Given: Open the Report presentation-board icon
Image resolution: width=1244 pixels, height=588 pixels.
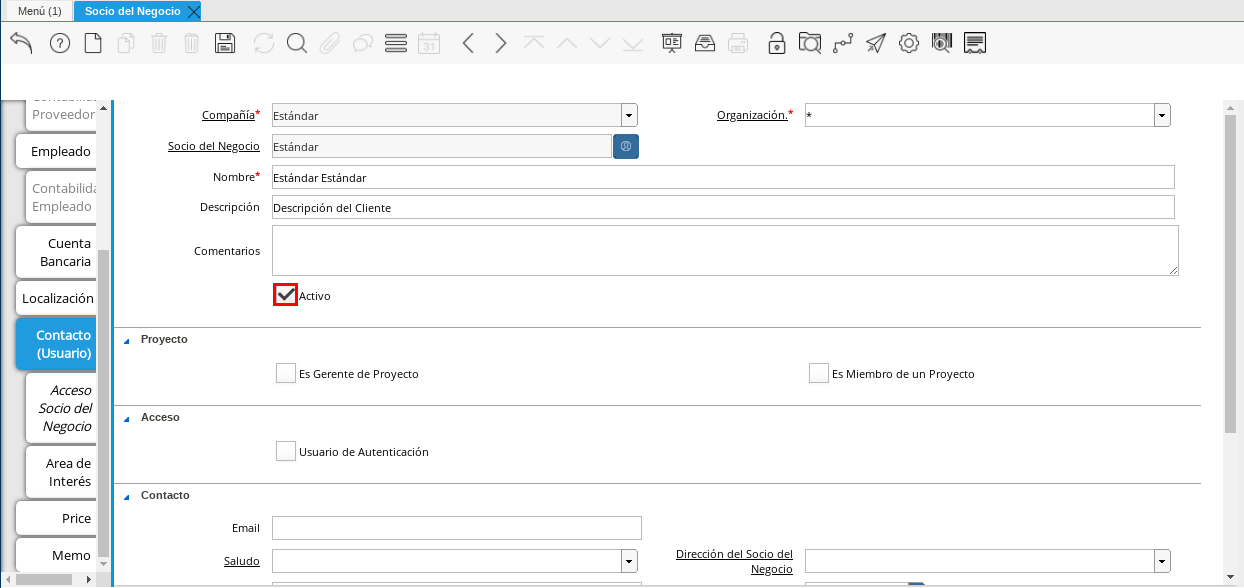Looking at the screenshot, I should click(672, 43).
